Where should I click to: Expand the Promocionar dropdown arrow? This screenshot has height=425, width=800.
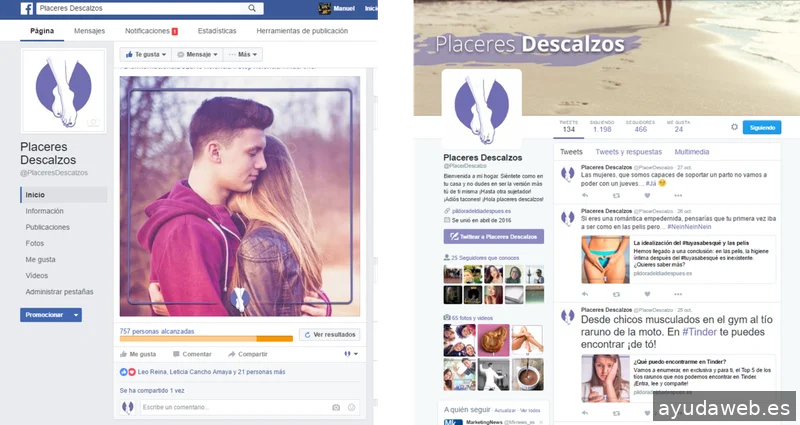coord(76,315)
